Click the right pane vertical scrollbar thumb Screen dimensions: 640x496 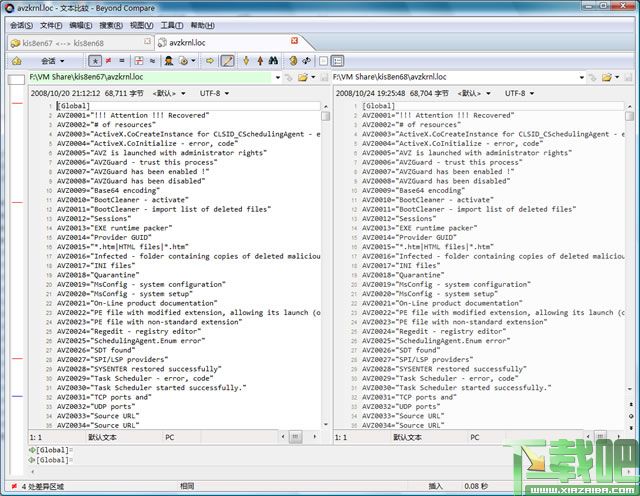tap(629, 116)
